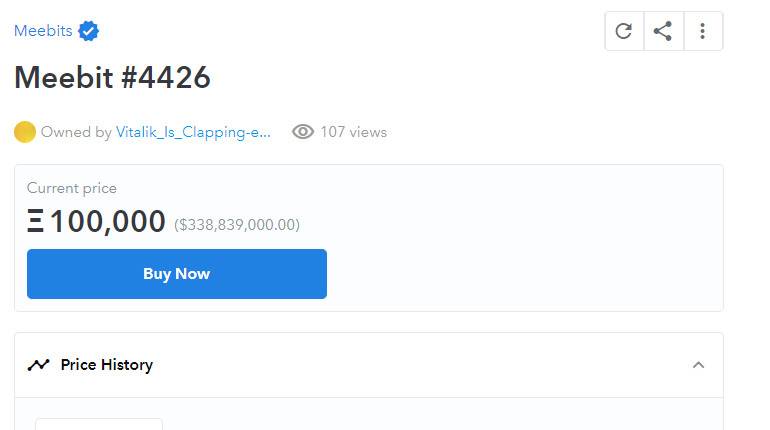Click the 100,000 ETH price amount
Screen dimensions: 770x430
tap(108, 222)
